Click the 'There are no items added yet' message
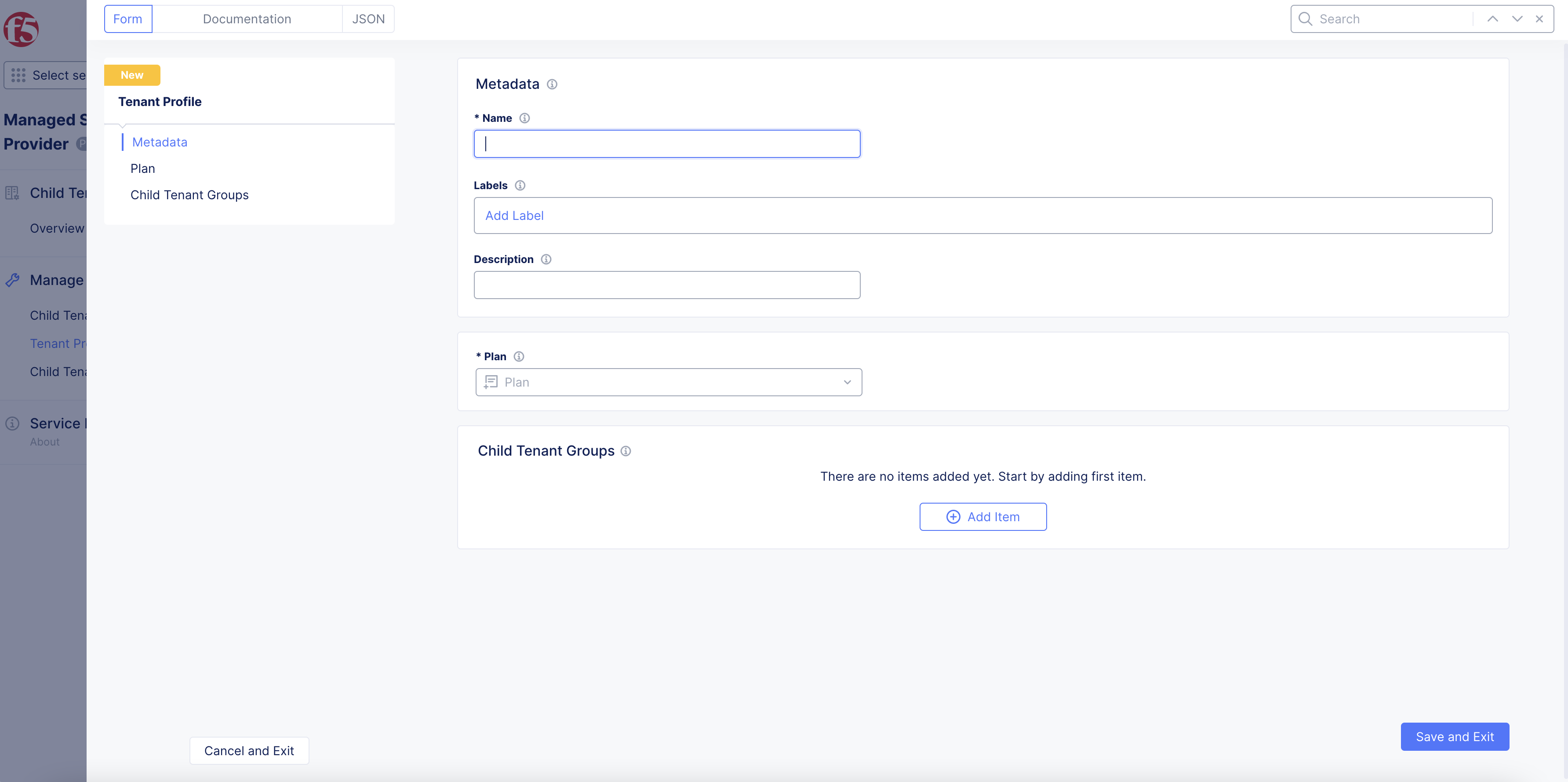Viewport: 1568px width, 782px height. (983, 476)
